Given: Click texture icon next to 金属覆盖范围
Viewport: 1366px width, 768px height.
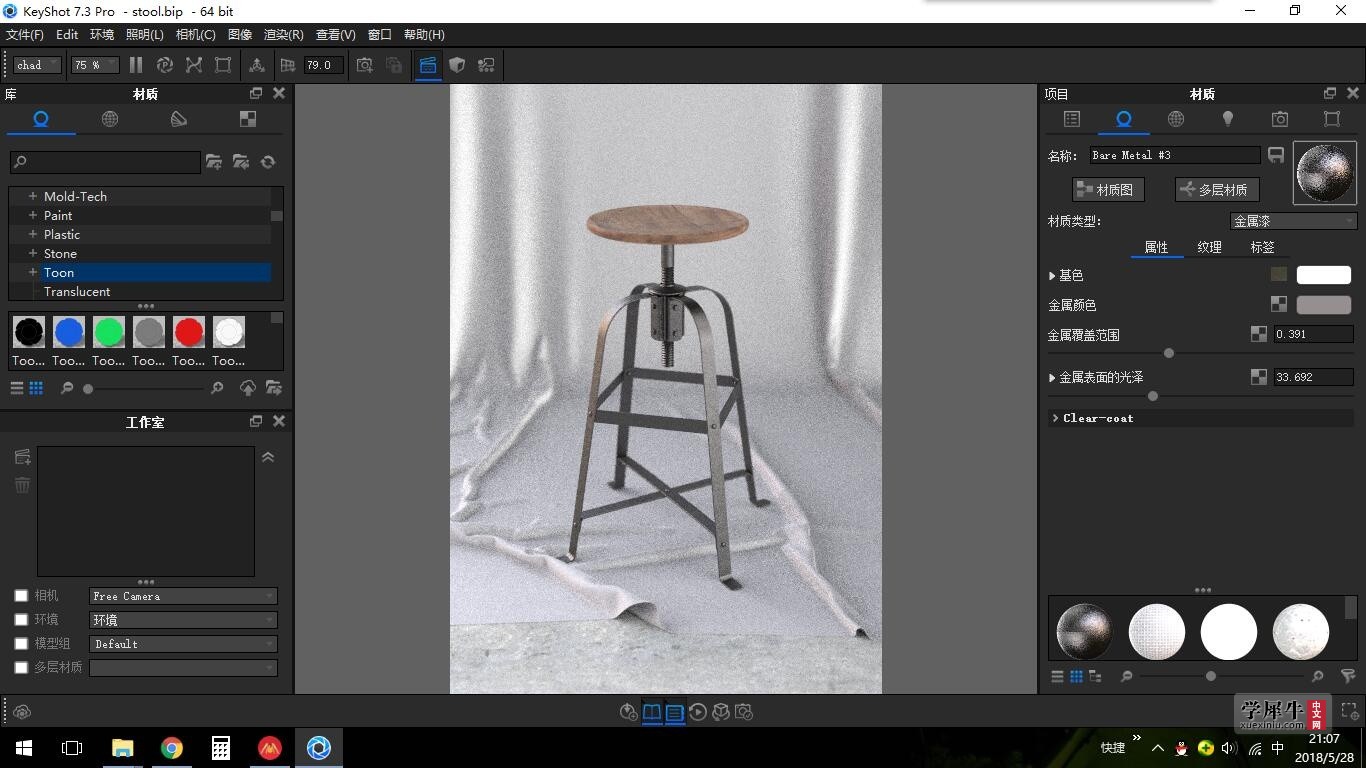Looking at the screenshot, I should tap(1259, 334).
